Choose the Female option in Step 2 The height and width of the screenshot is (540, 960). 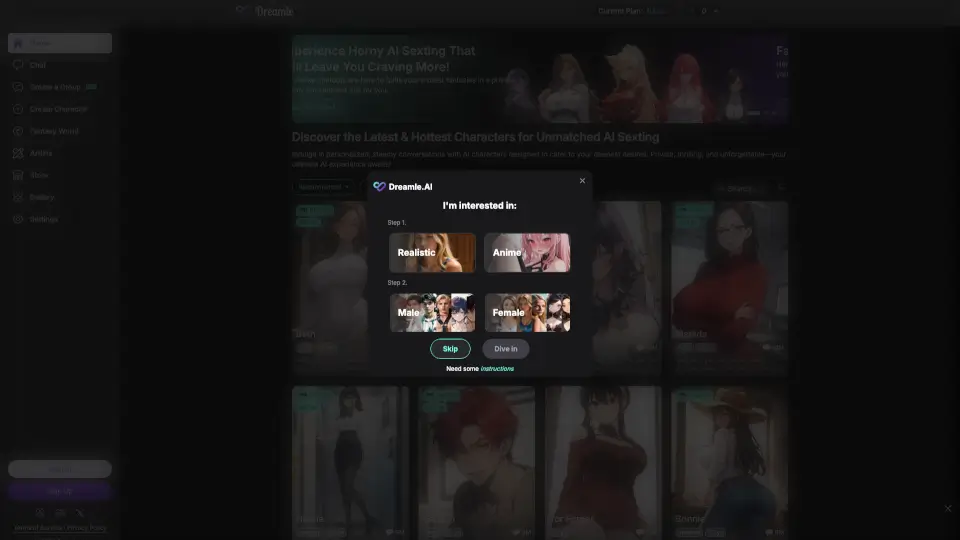[527, 312]
